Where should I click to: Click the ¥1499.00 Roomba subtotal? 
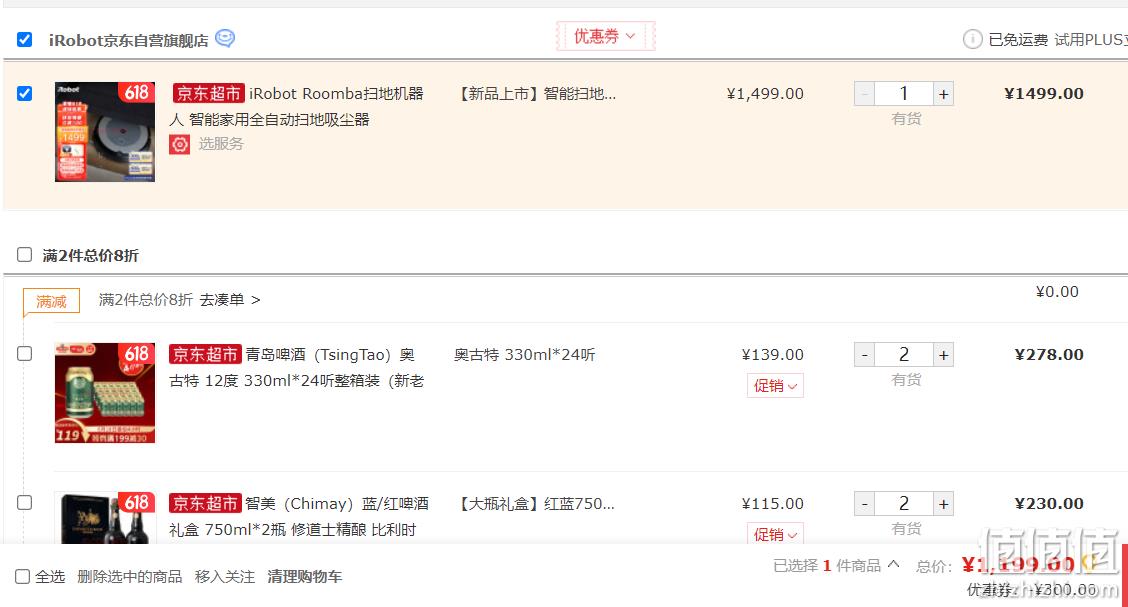coord(1044,93)
